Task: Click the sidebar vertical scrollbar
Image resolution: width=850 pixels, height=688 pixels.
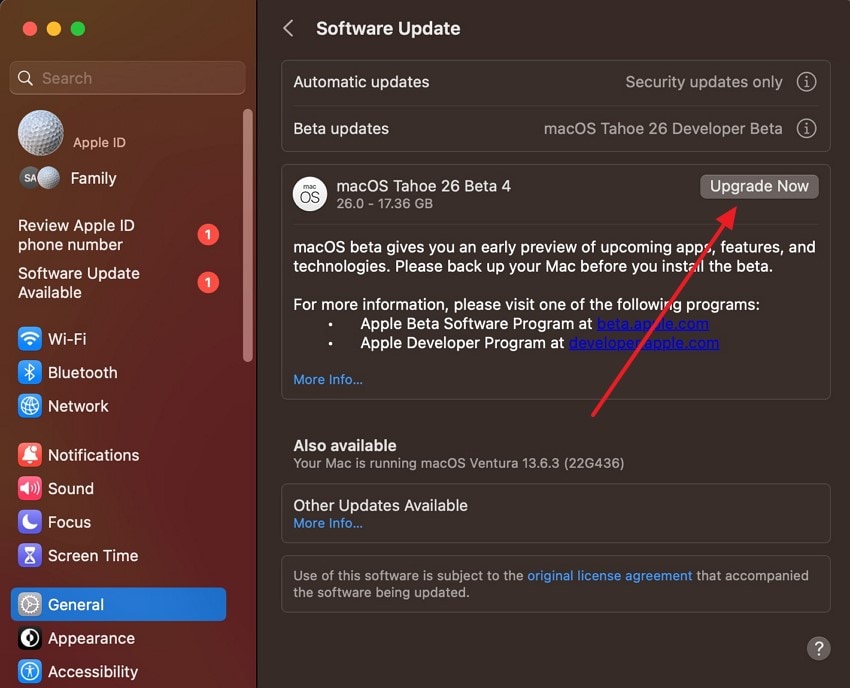Action: click(248, 235)
